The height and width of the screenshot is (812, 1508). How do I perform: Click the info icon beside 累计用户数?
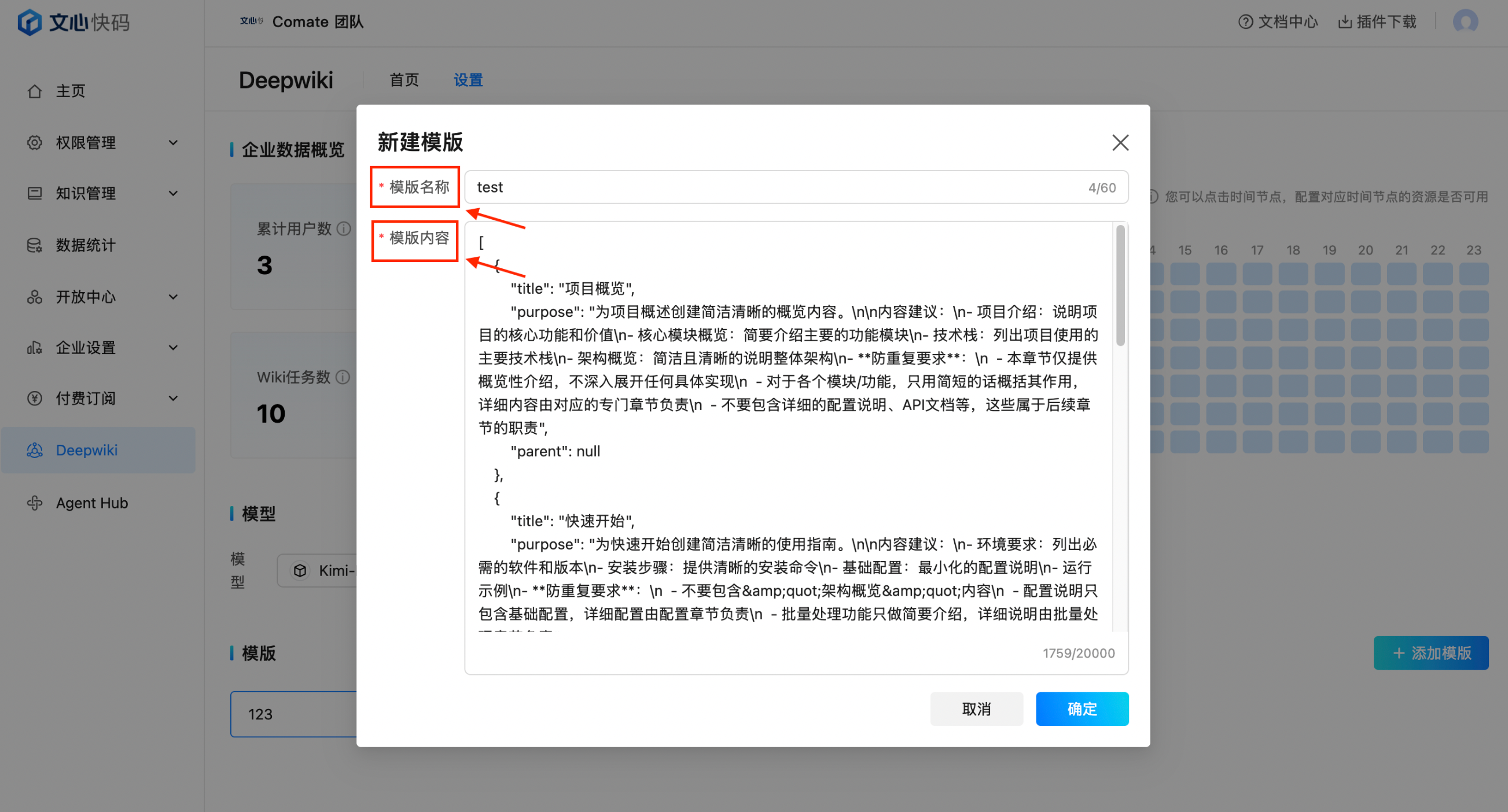coord(344,229)
